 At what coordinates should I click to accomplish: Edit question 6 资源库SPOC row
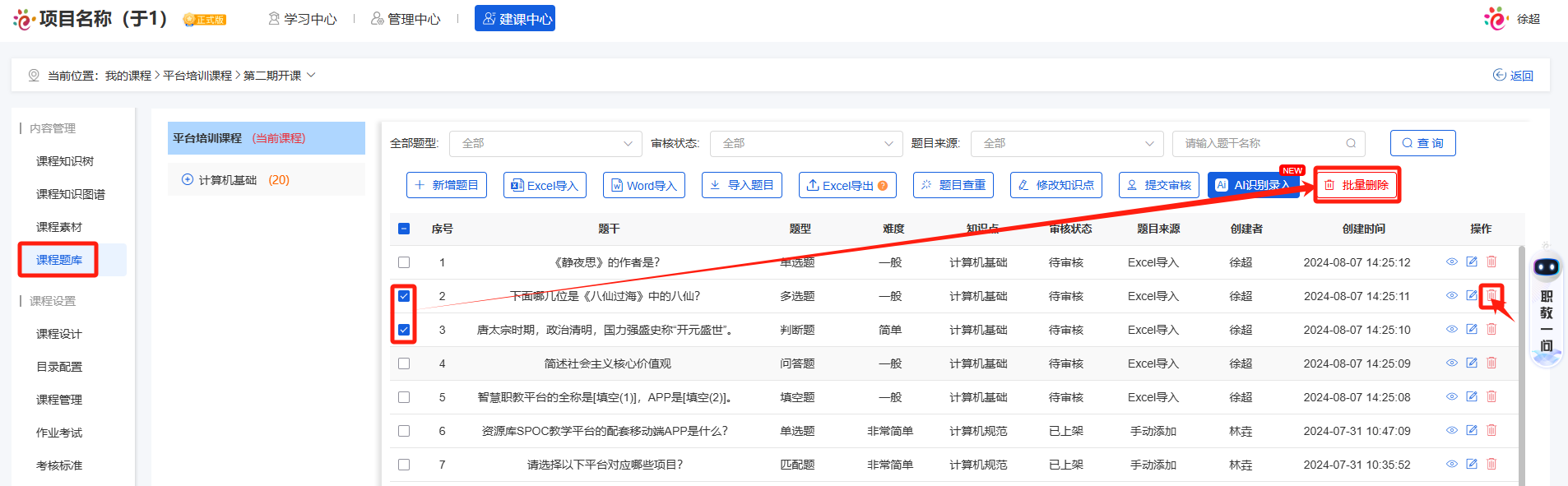pyautogui.click(x=1472, y=430)
